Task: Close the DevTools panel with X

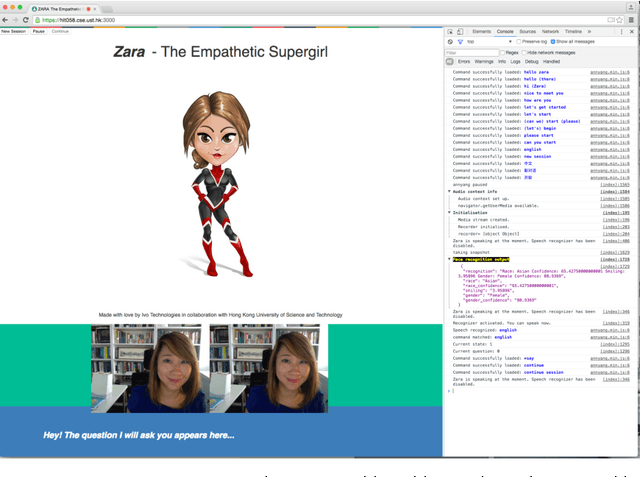Action: coord(632,32)
